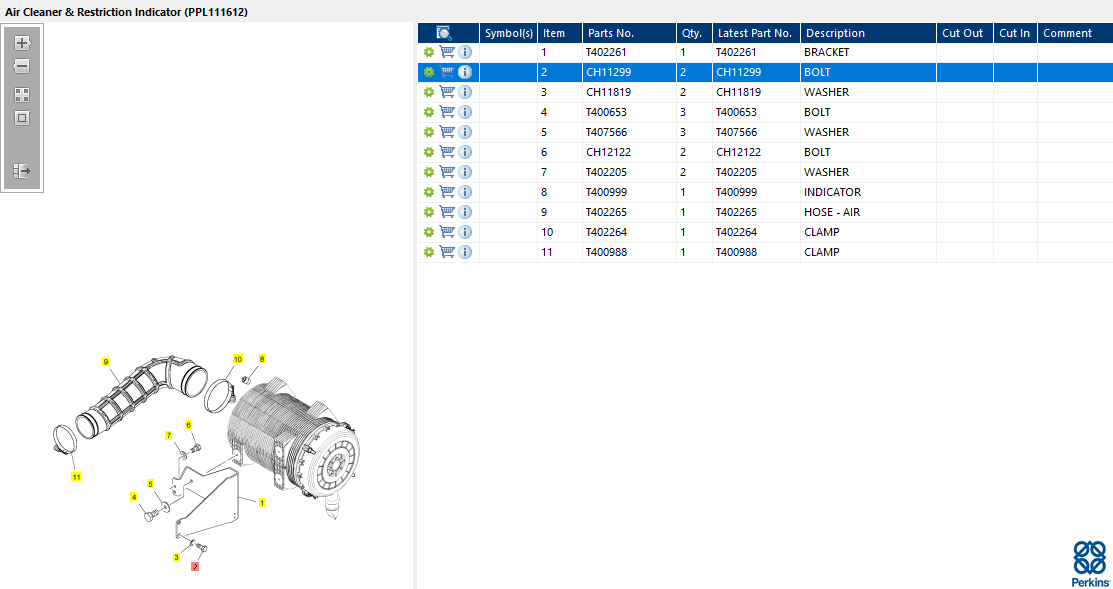The width and height of the screenshot is (1113, 589).
Task: Click the Perkins logo
Action: (1089, 563)
